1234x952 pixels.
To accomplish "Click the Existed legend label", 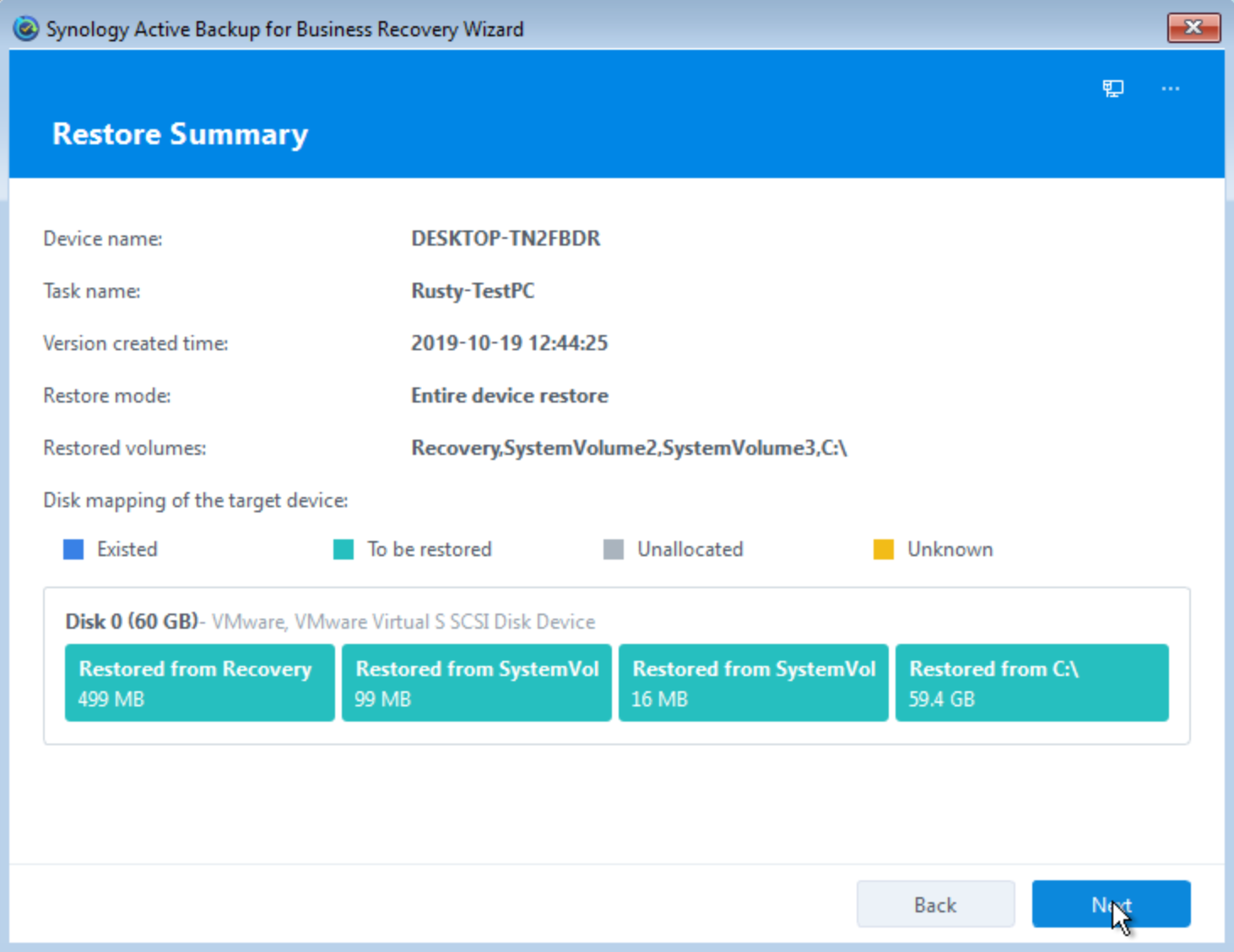I will [127, 549].
